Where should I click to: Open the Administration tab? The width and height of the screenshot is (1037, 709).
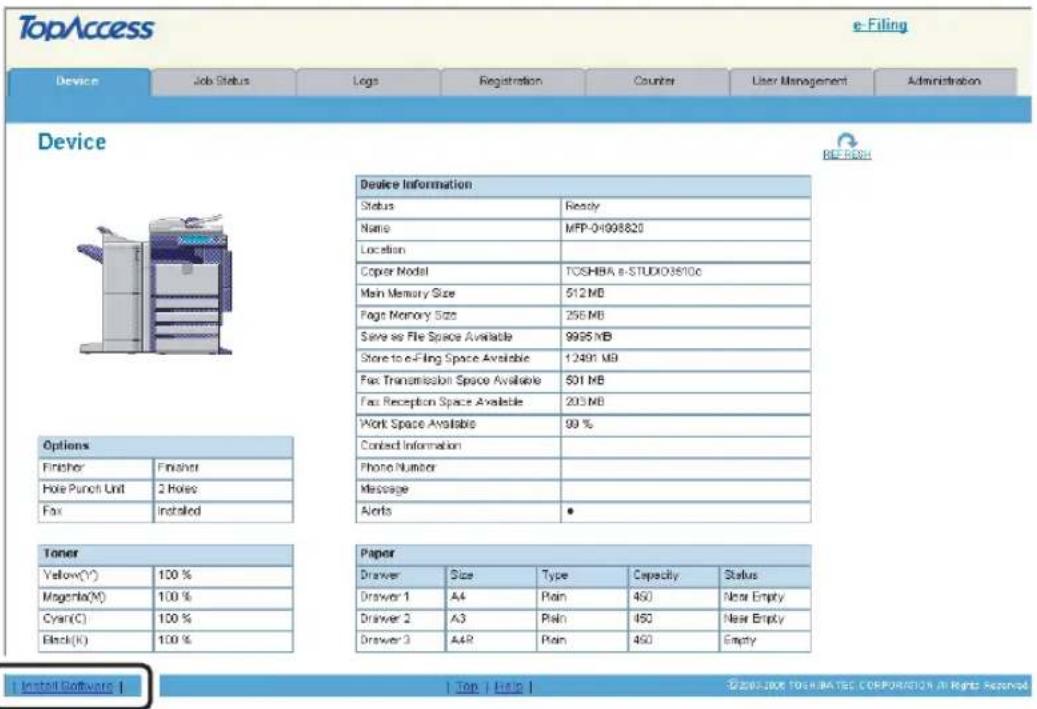click(x=944, y=81)
